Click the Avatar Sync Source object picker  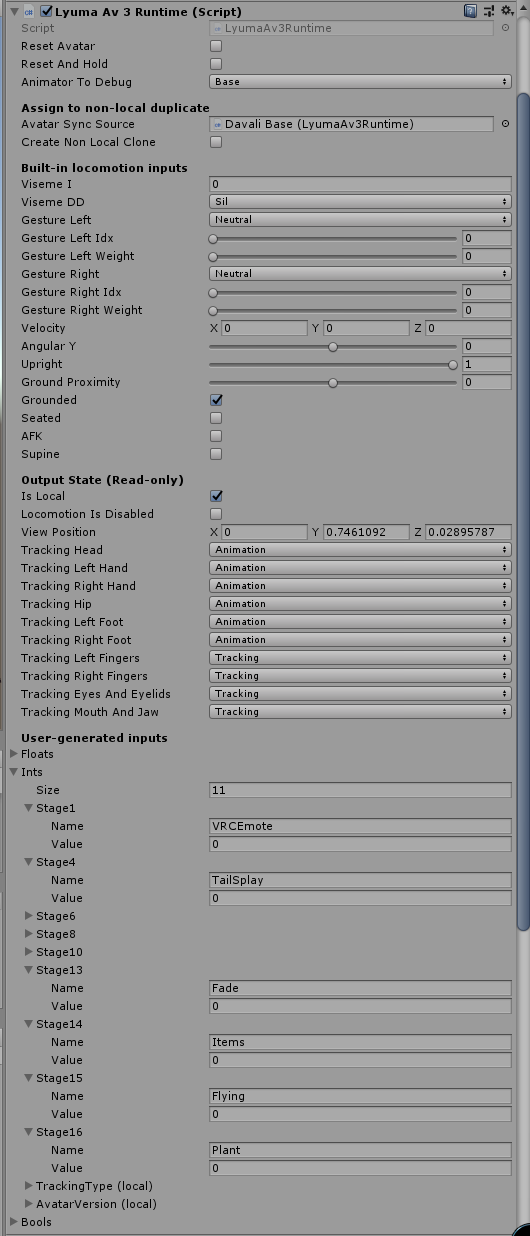[x=505, y=124]
